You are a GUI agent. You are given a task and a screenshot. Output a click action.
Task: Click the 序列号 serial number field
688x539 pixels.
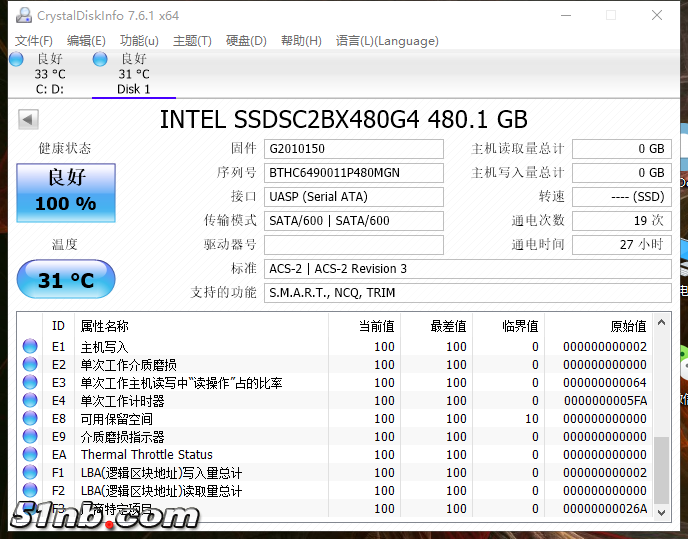(354, 173)
